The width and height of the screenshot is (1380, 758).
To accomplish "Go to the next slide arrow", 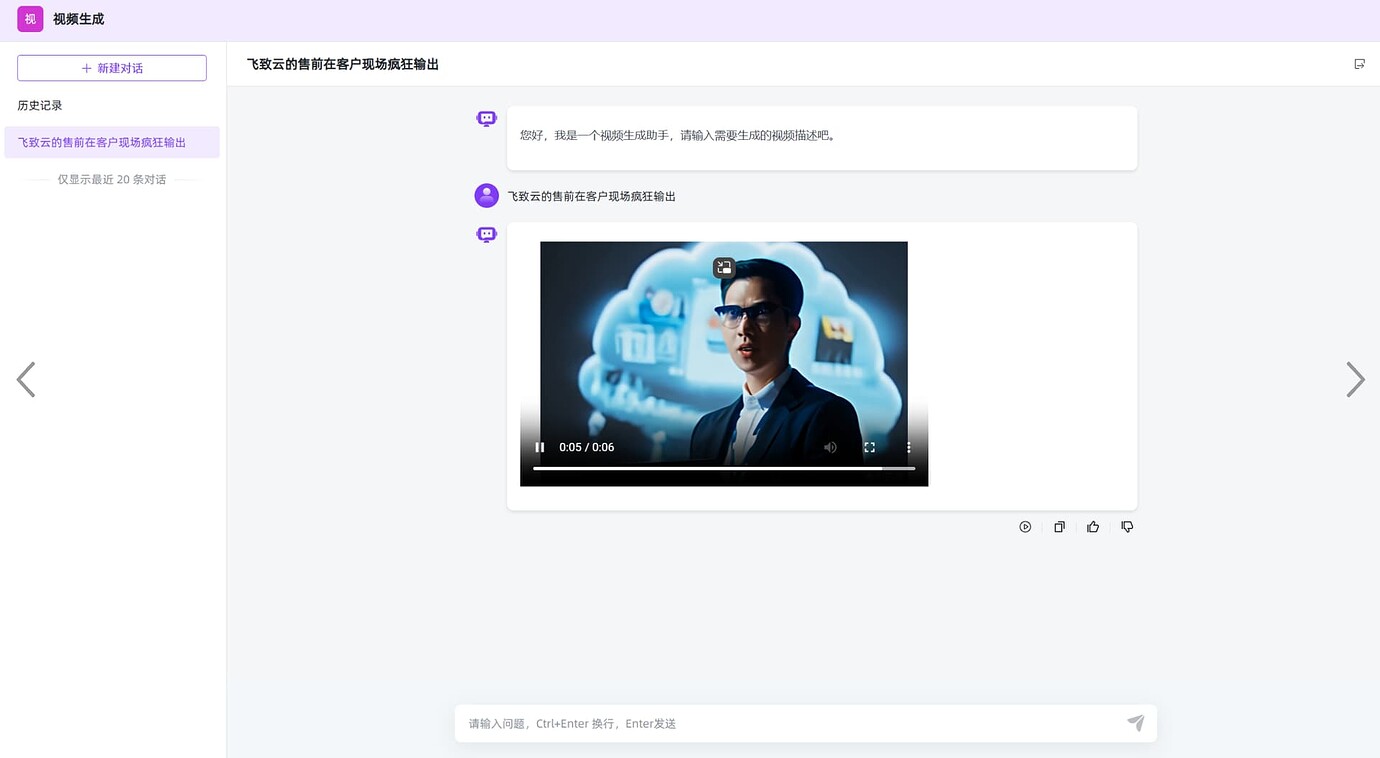I will [1355, 380].
